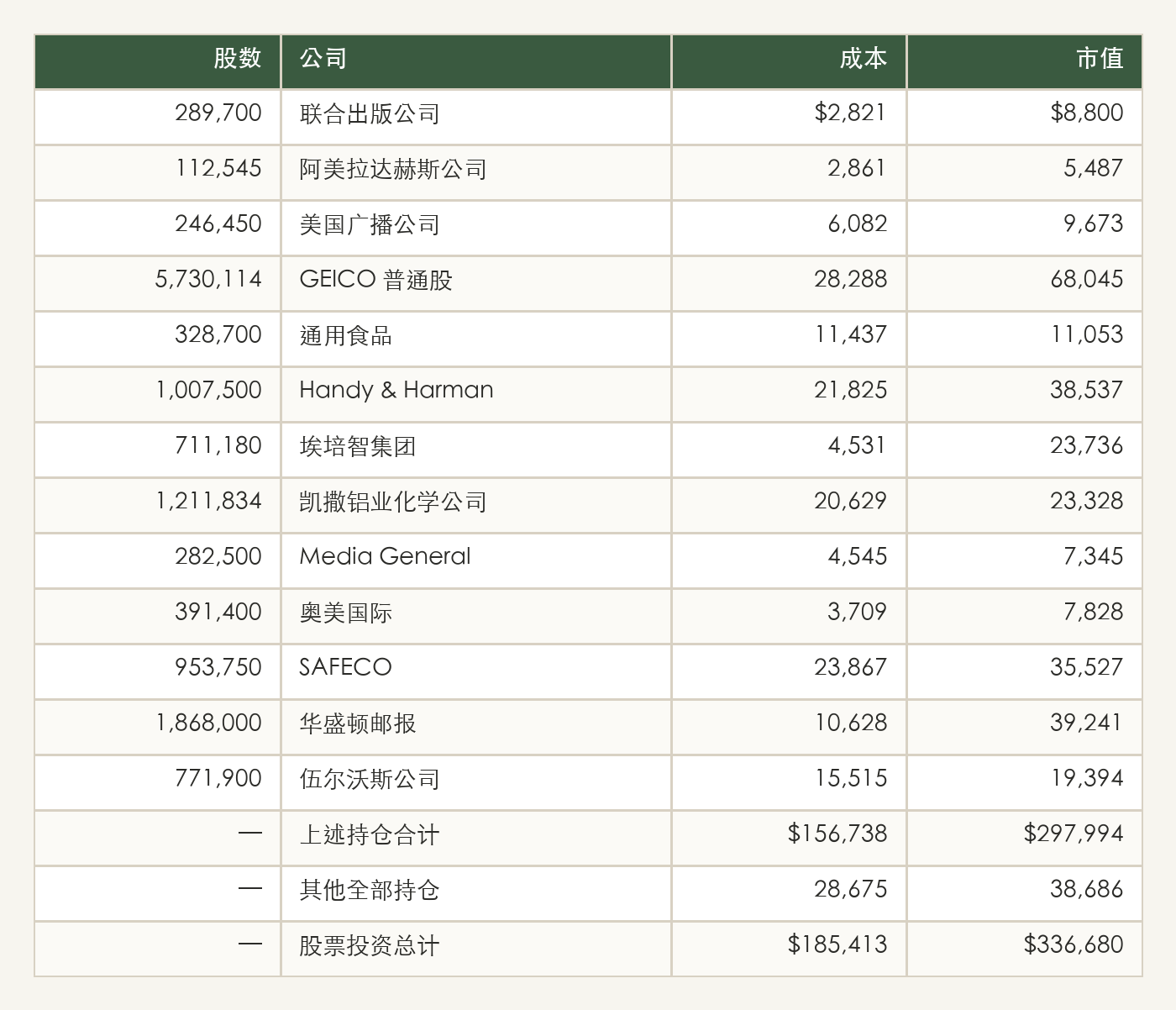Click share count 5,730,114
The width and height of the screenshot is (1176, 1010).
tap(208, 280)
